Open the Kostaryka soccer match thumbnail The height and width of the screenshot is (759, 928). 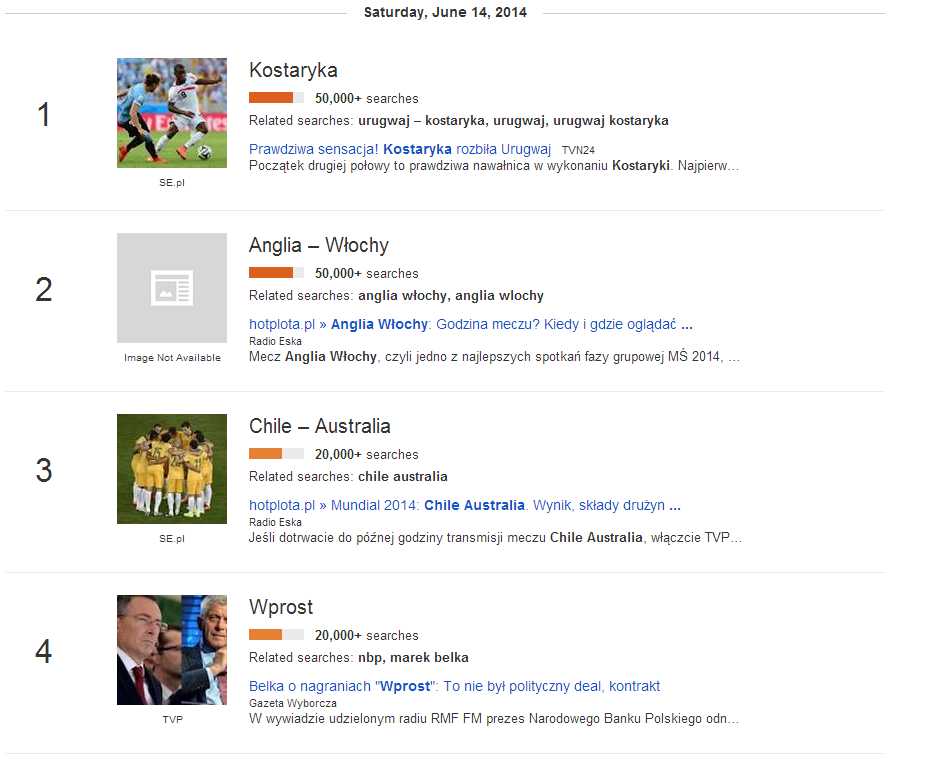tap(172, 112)
